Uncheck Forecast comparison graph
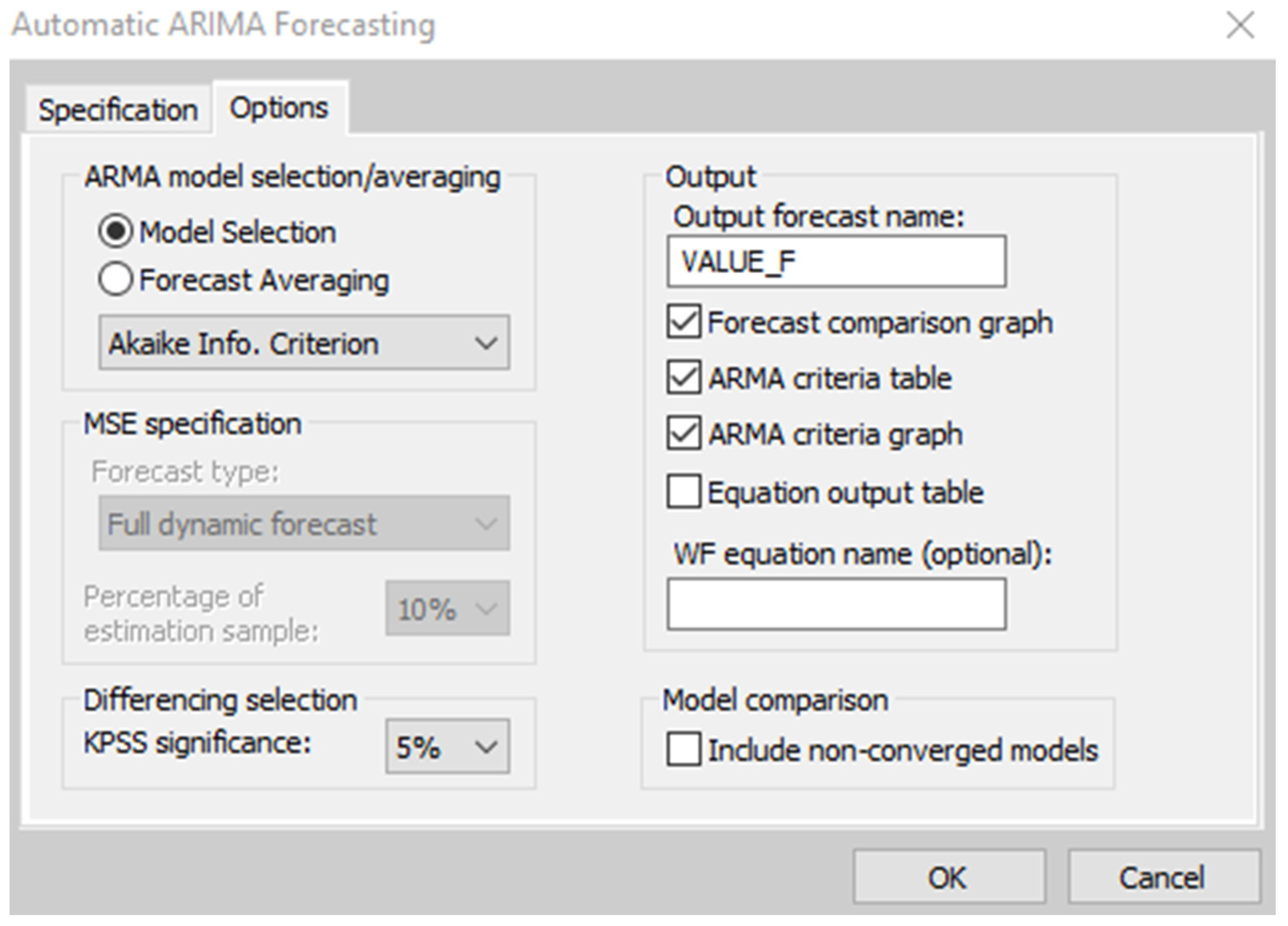1288x926 pixels. (683, 322)
